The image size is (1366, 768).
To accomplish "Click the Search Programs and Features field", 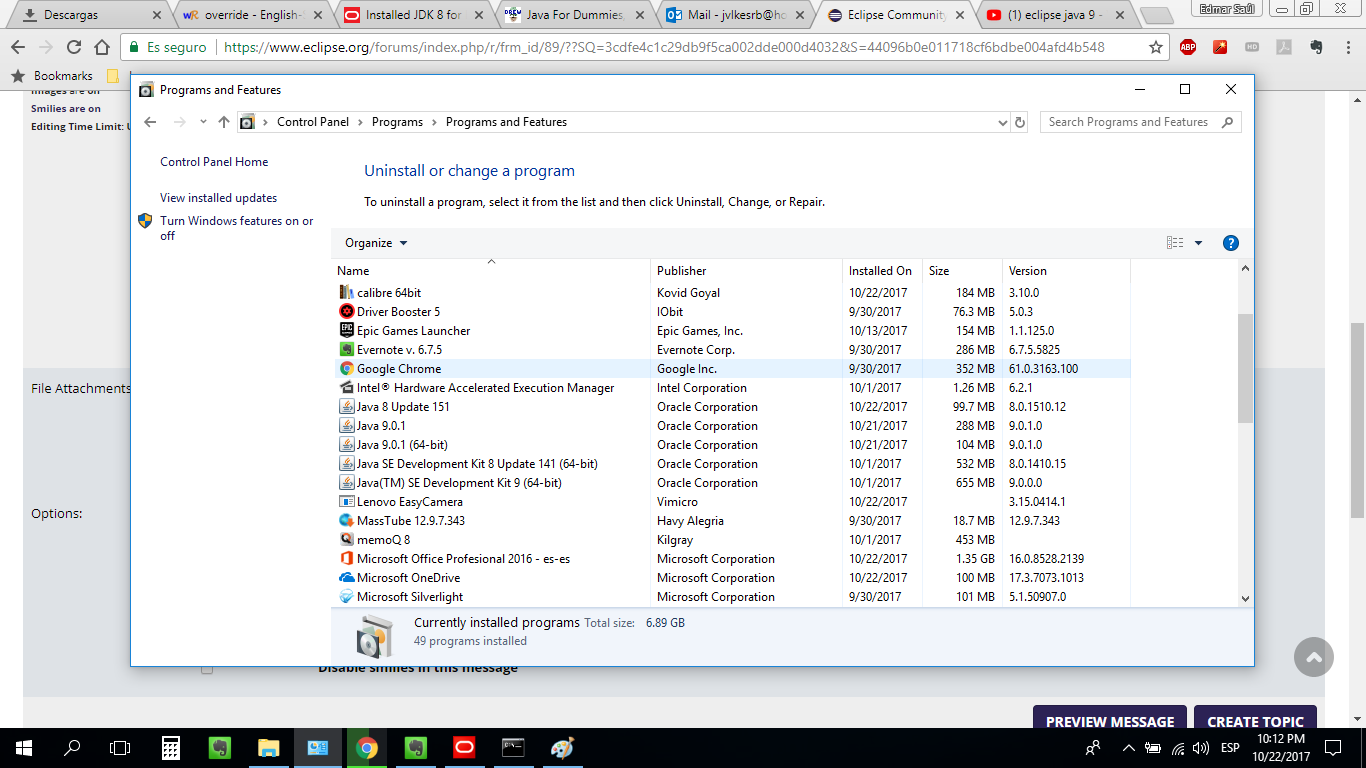I will click(1130, 122).
